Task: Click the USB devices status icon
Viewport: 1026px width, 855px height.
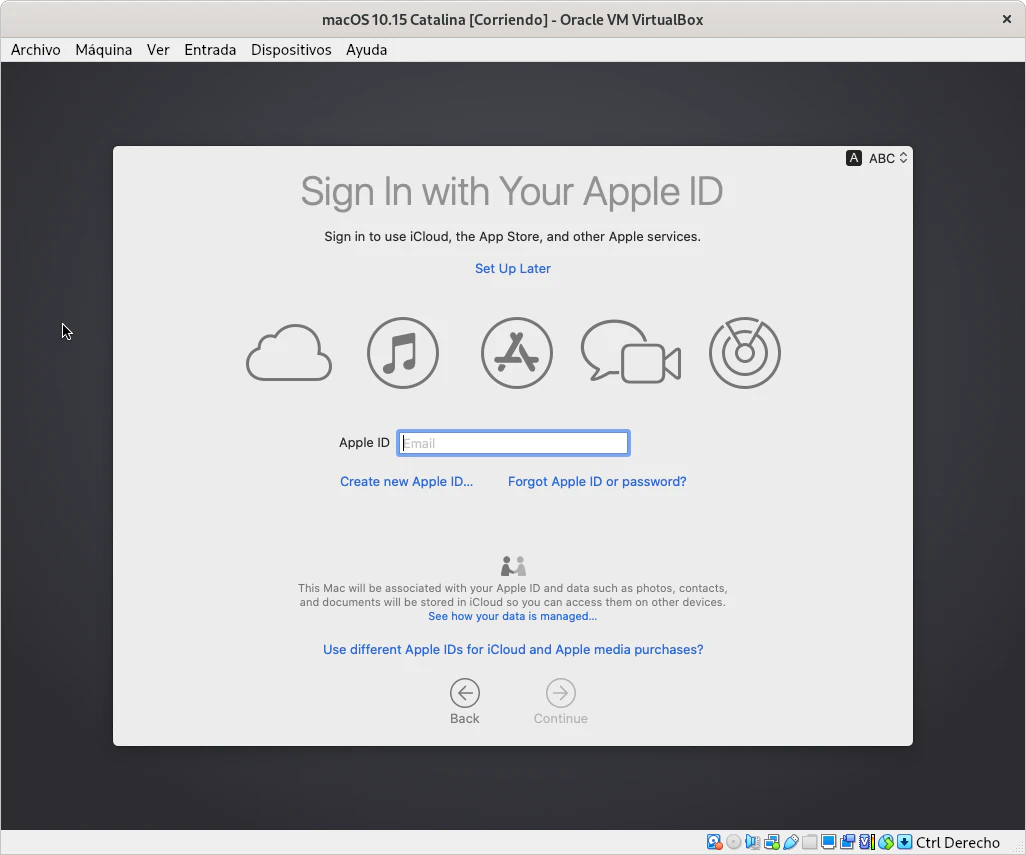Action: pyautogui.click(x=791, y=842)
